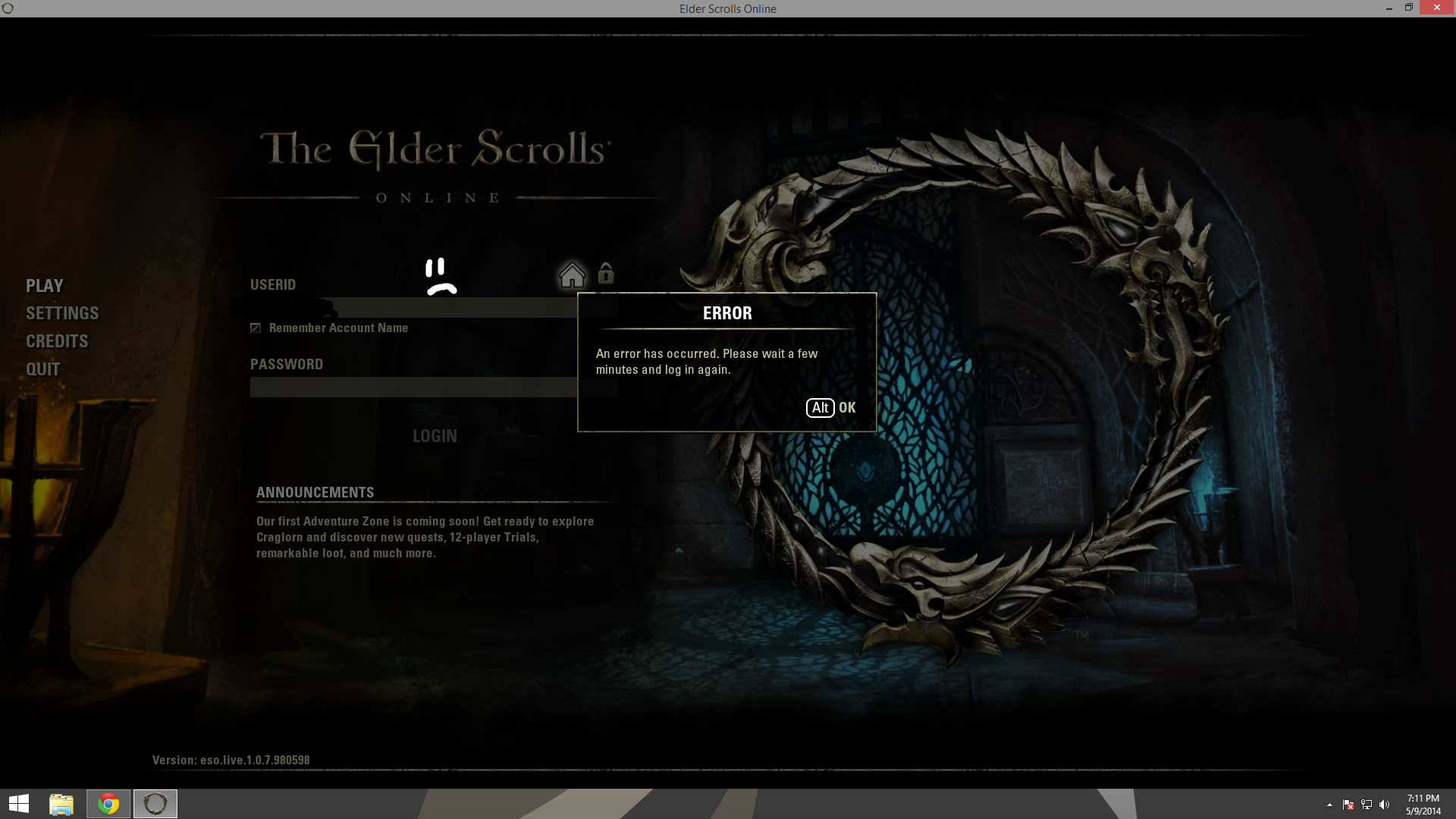Click the LOGIN button
Viewport: 1456px width, 819px height.
pyautogui.click(x=435, y=436)
